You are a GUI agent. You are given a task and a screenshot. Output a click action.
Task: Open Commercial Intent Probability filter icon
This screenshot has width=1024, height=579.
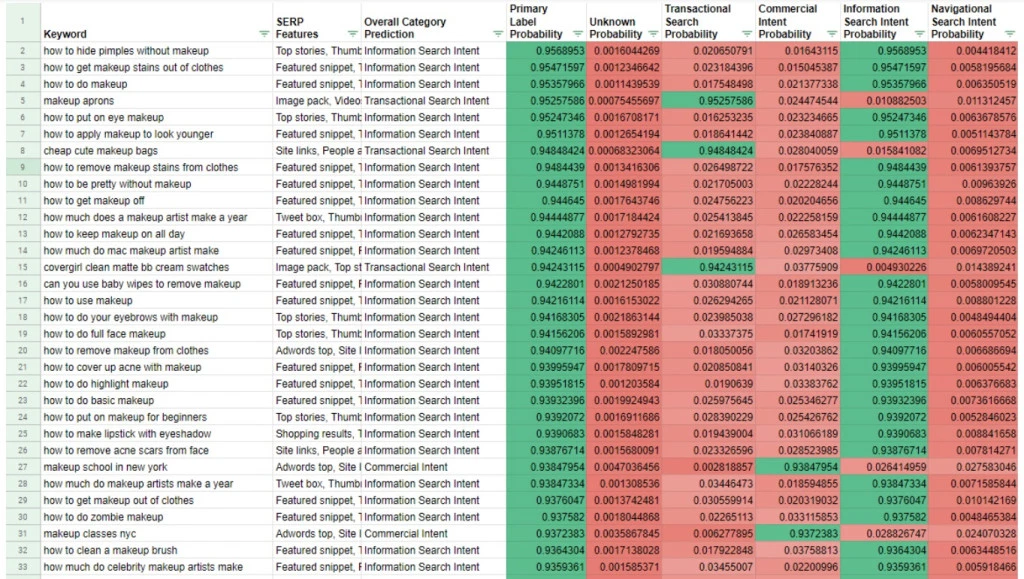click(x=827, y=34)
